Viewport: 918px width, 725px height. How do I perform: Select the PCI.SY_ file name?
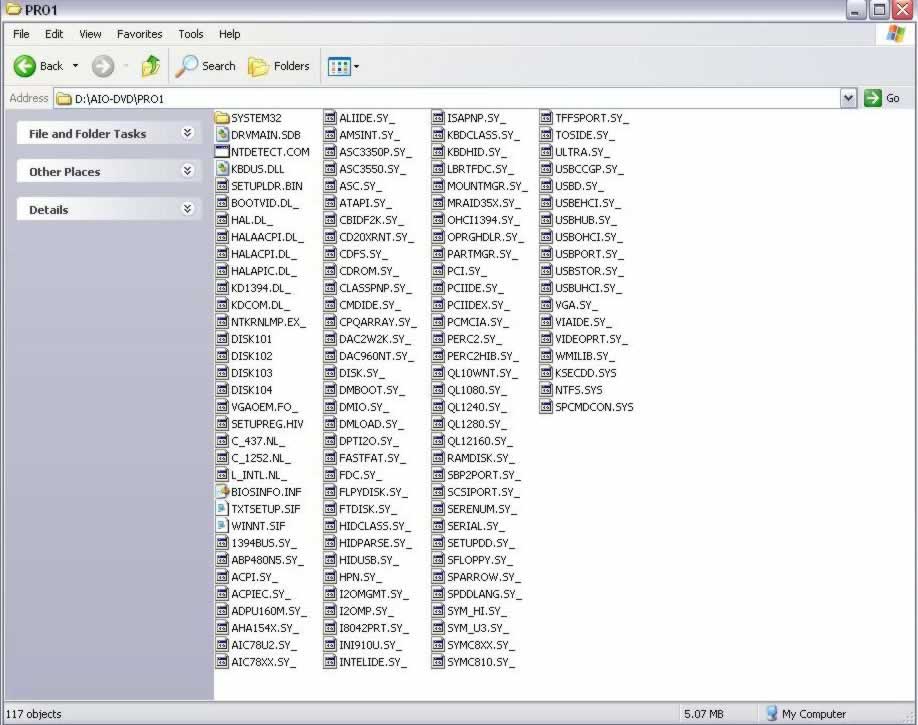[467, 271]
